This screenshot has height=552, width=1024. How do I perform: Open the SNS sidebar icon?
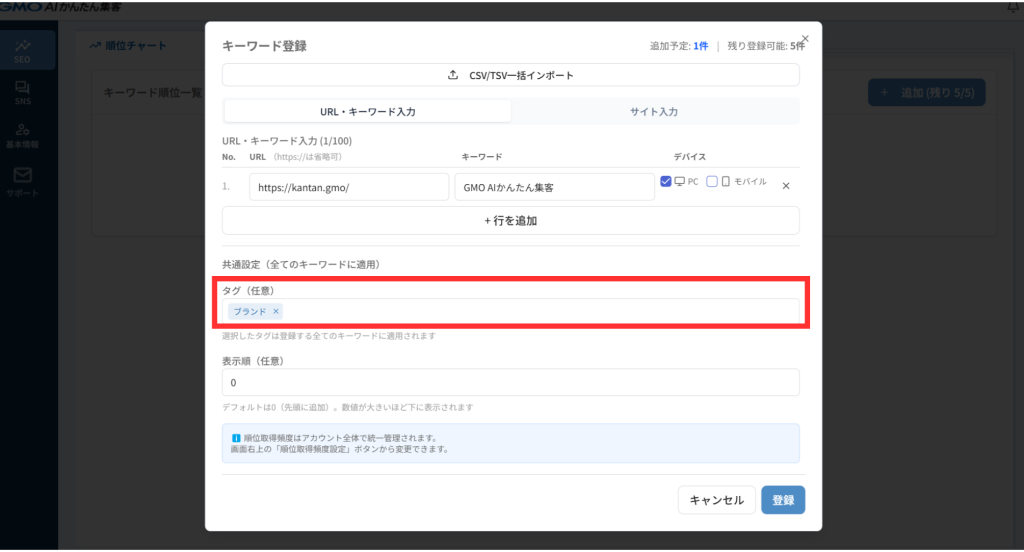coord(22,94)
